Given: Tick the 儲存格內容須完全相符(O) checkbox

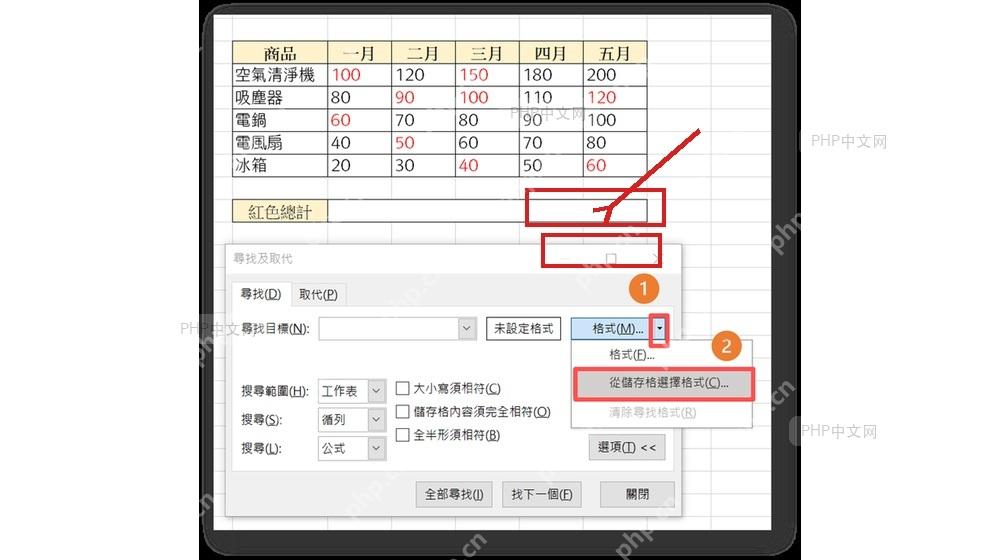Looking at the screenshot, I should click(402, 411).
